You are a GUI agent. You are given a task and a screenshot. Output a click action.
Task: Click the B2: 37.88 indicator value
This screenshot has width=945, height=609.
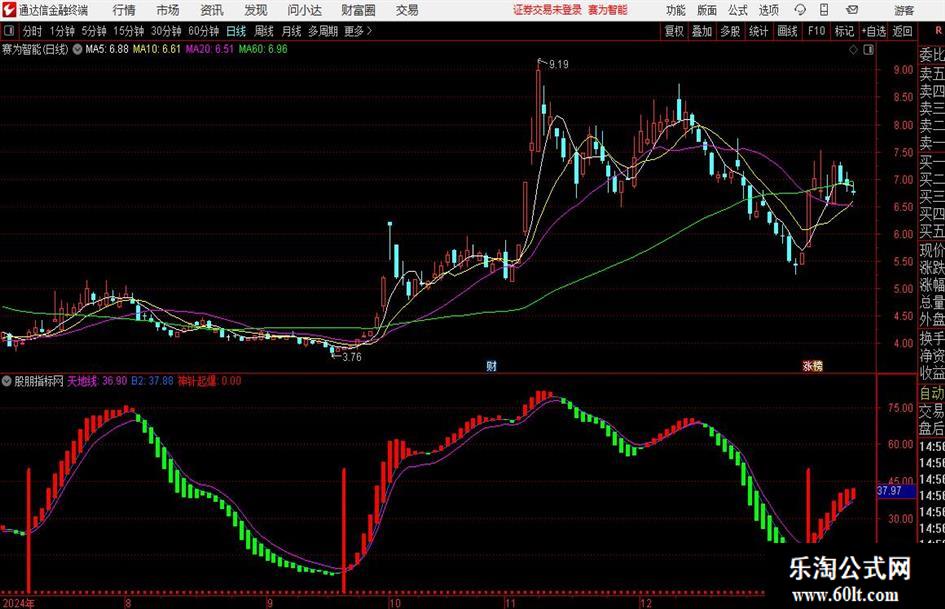point(152,380)
